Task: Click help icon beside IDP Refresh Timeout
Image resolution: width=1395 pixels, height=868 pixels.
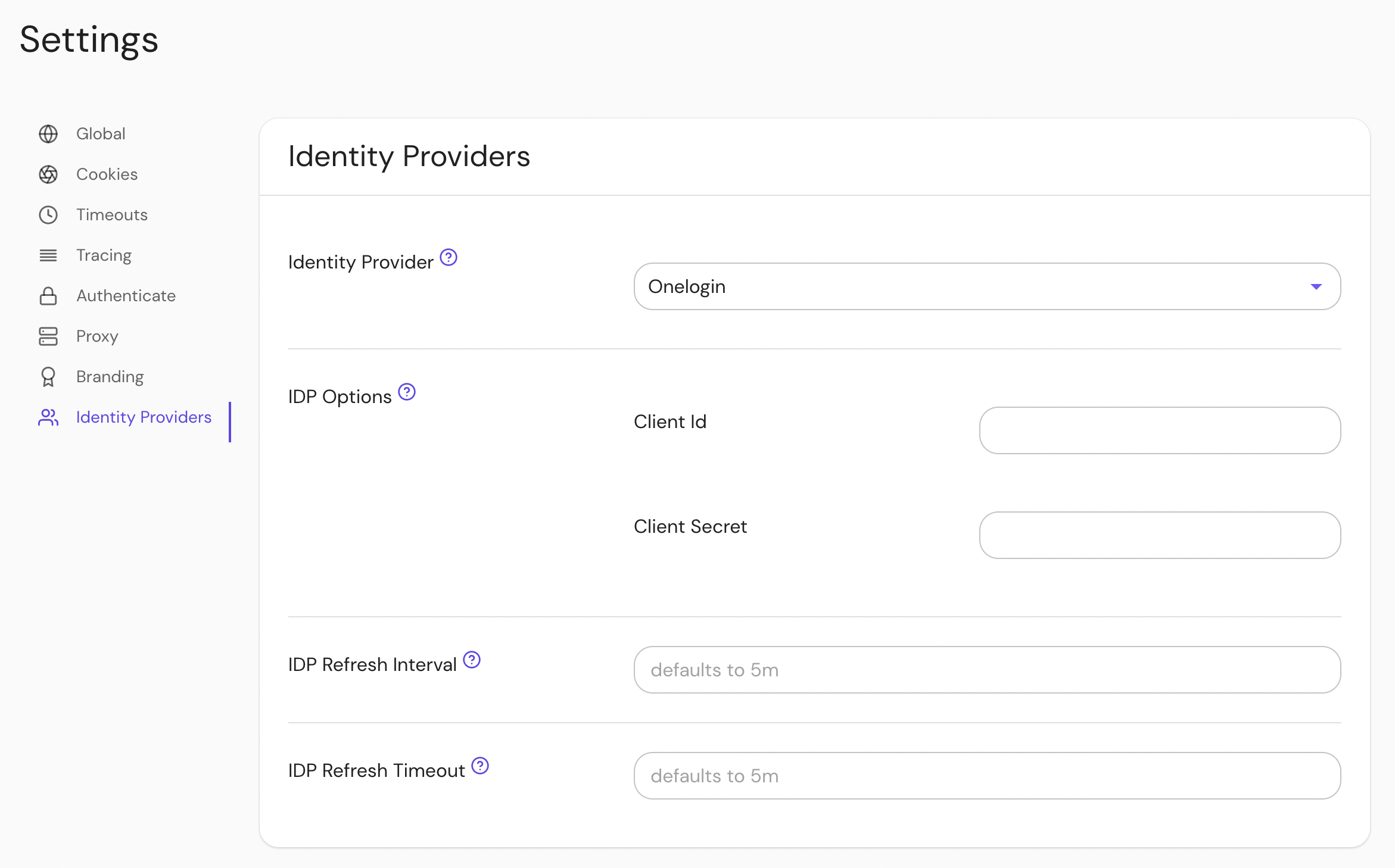Action: click(480, 766)
